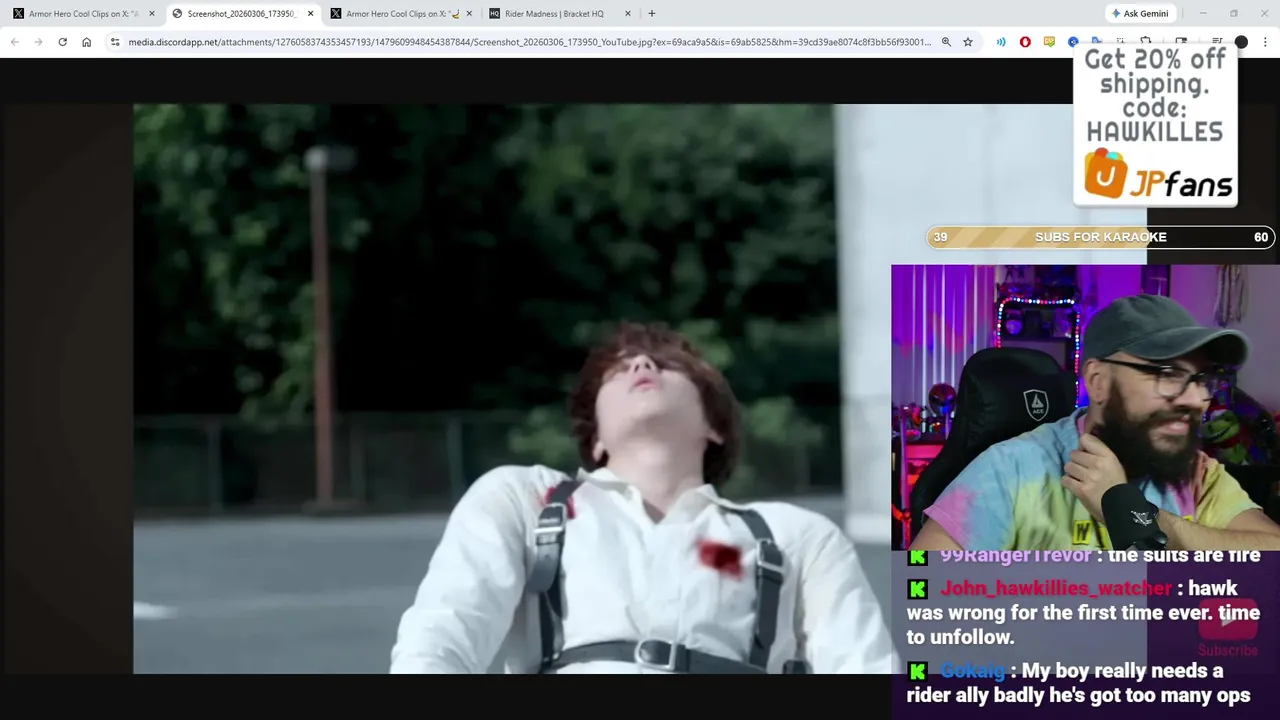This screenshot has width=1280, height=720.
Task: Reload the current page
Action: click(x=62, y=42)
